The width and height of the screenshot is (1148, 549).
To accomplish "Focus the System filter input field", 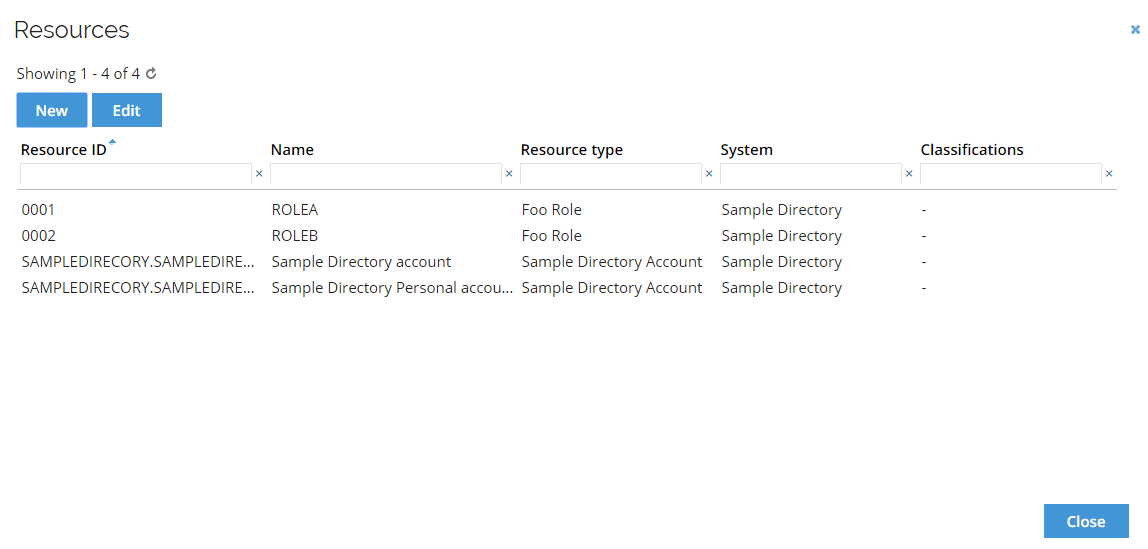I will (x=811, y=174).
